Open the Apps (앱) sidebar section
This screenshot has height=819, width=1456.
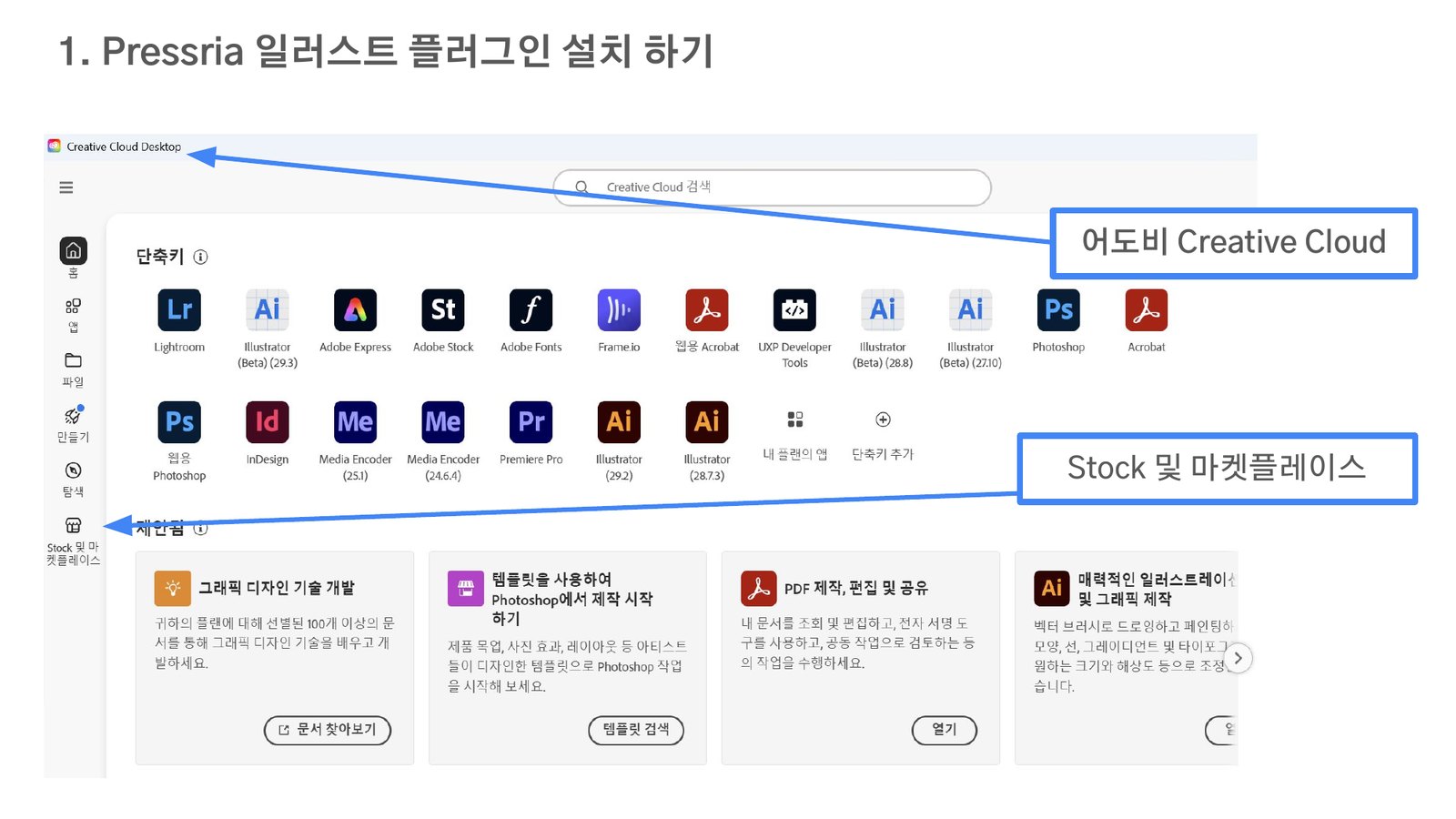tap(73, 307)
